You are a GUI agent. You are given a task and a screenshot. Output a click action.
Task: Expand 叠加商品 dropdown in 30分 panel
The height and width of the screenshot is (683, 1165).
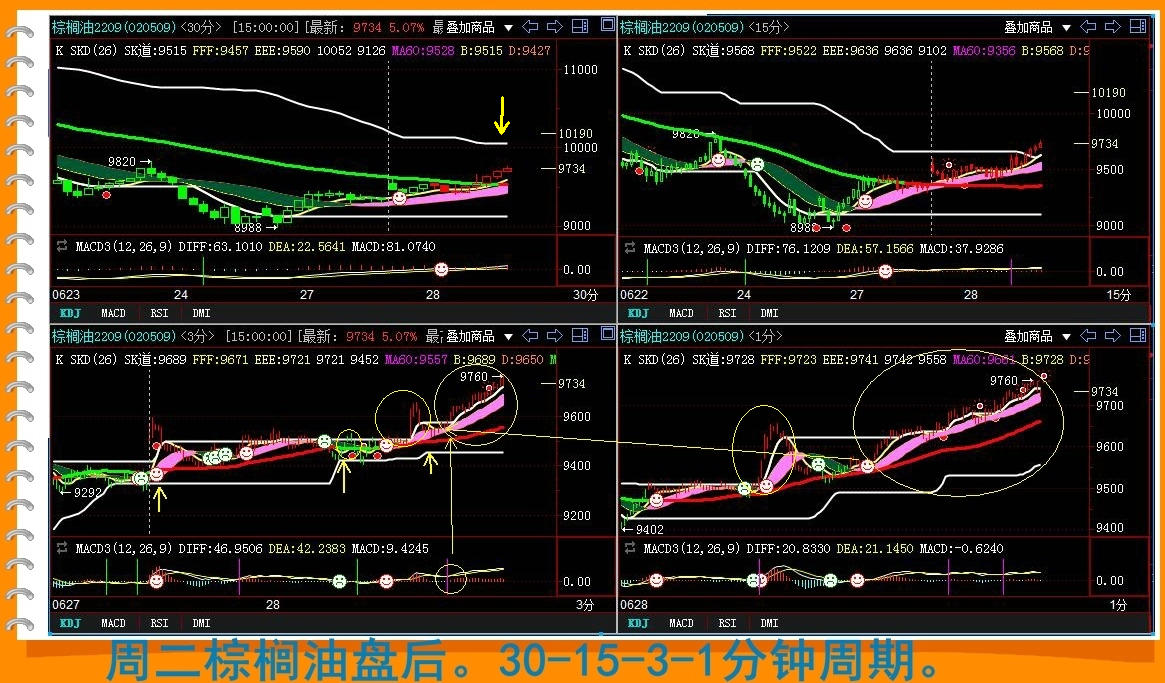[x=508, y=28]
